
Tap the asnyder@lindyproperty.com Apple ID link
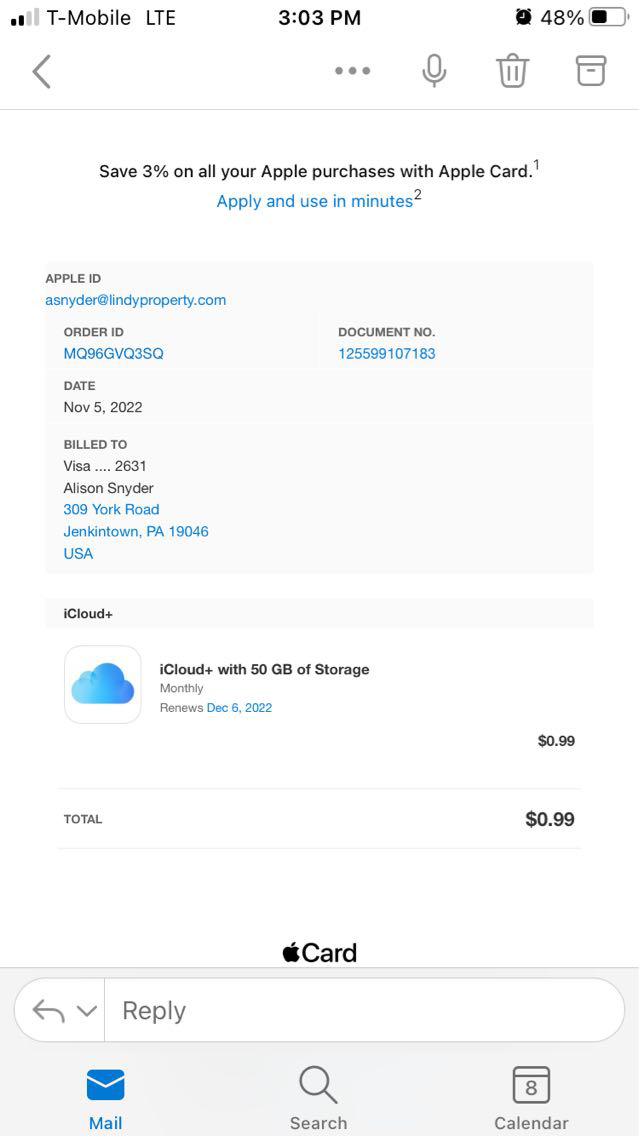(136, 300)
